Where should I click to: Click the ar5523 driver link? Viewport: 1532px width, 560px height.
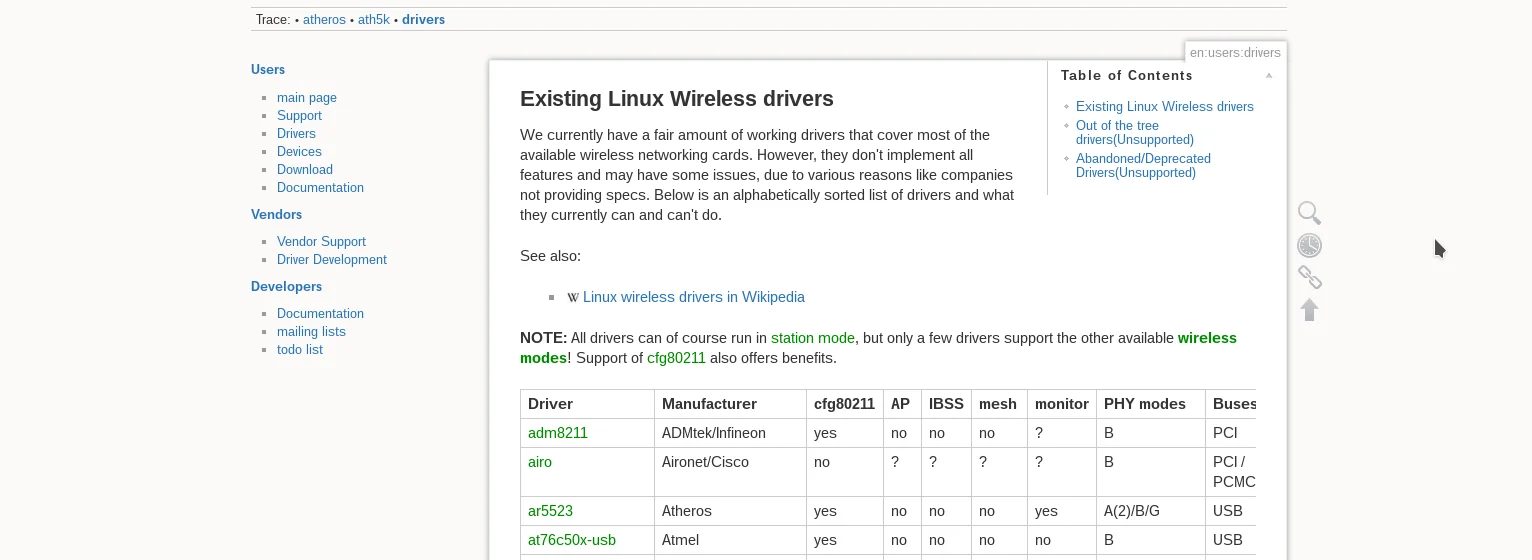(550, 511)
